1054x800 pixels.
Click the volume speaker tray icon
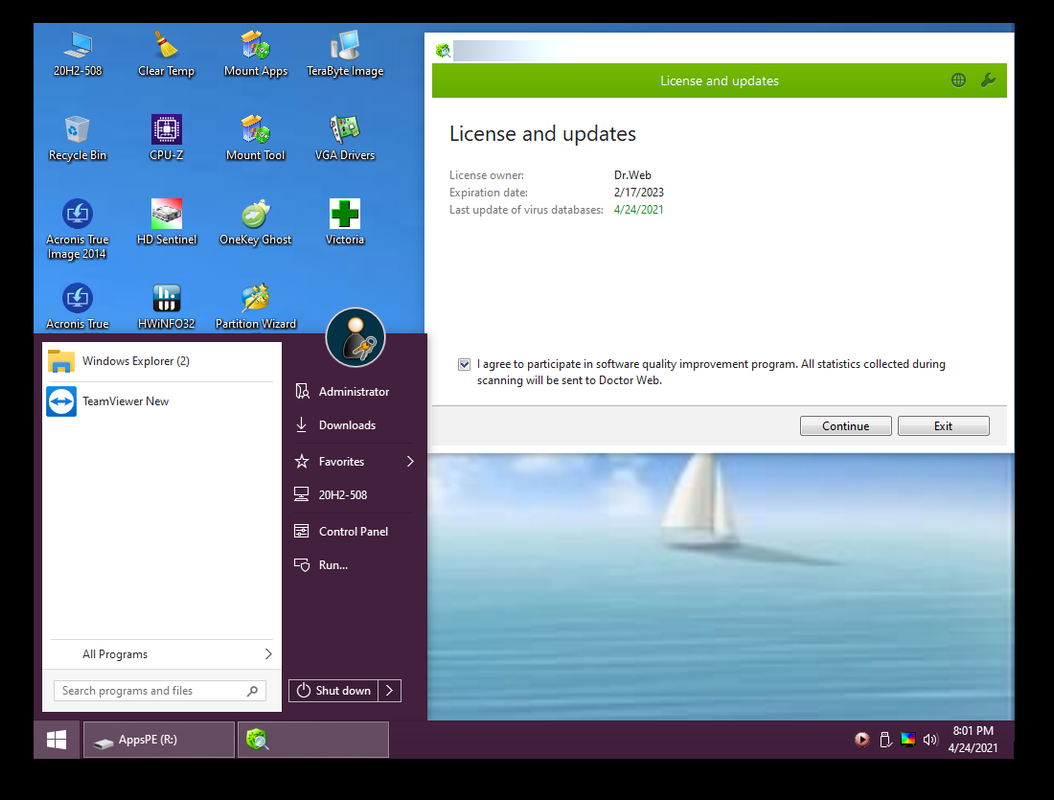(x=930, y=739)
